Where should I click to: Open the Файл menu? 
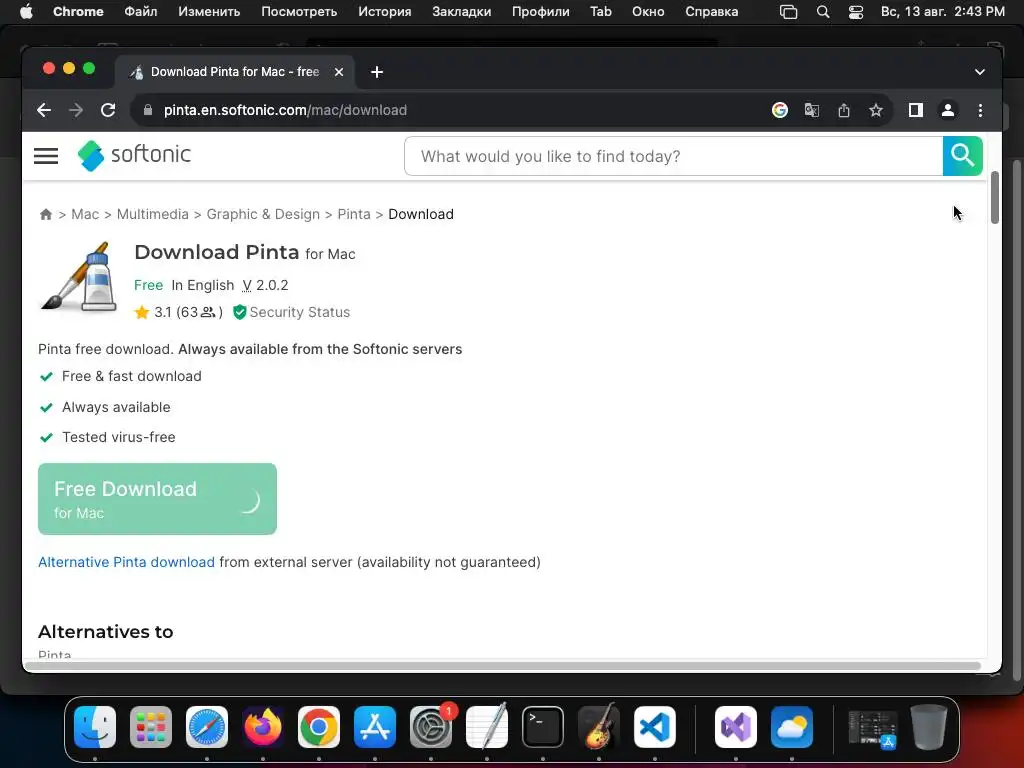(140, 12)
